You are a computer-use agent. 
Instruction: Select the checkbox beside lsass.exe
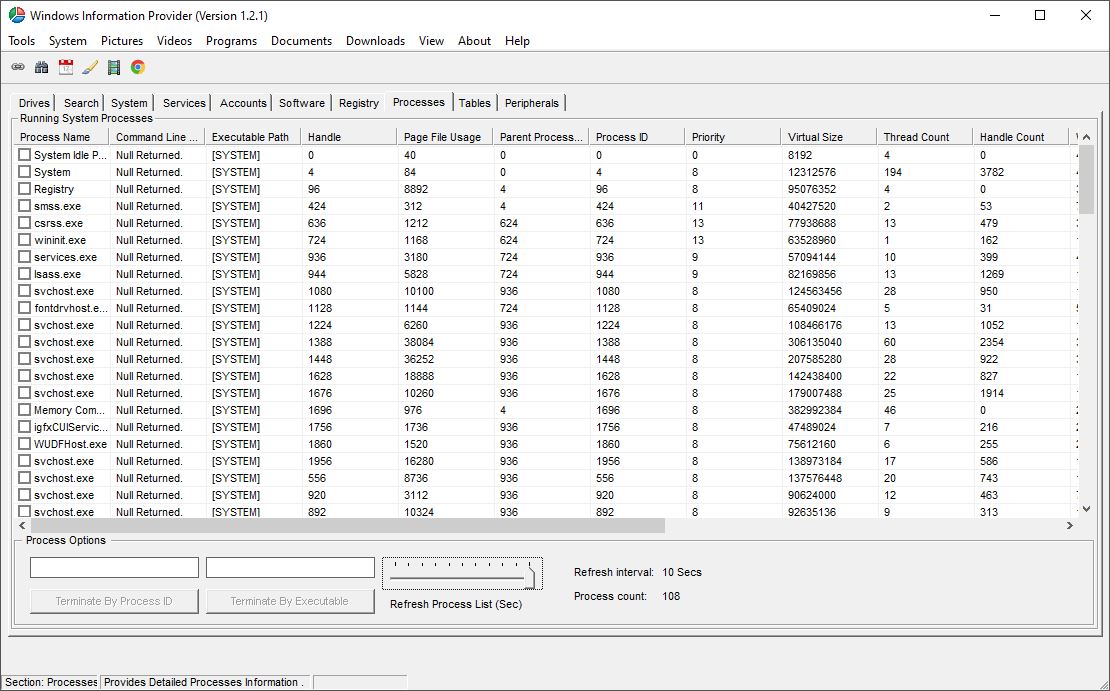[24, 273]
